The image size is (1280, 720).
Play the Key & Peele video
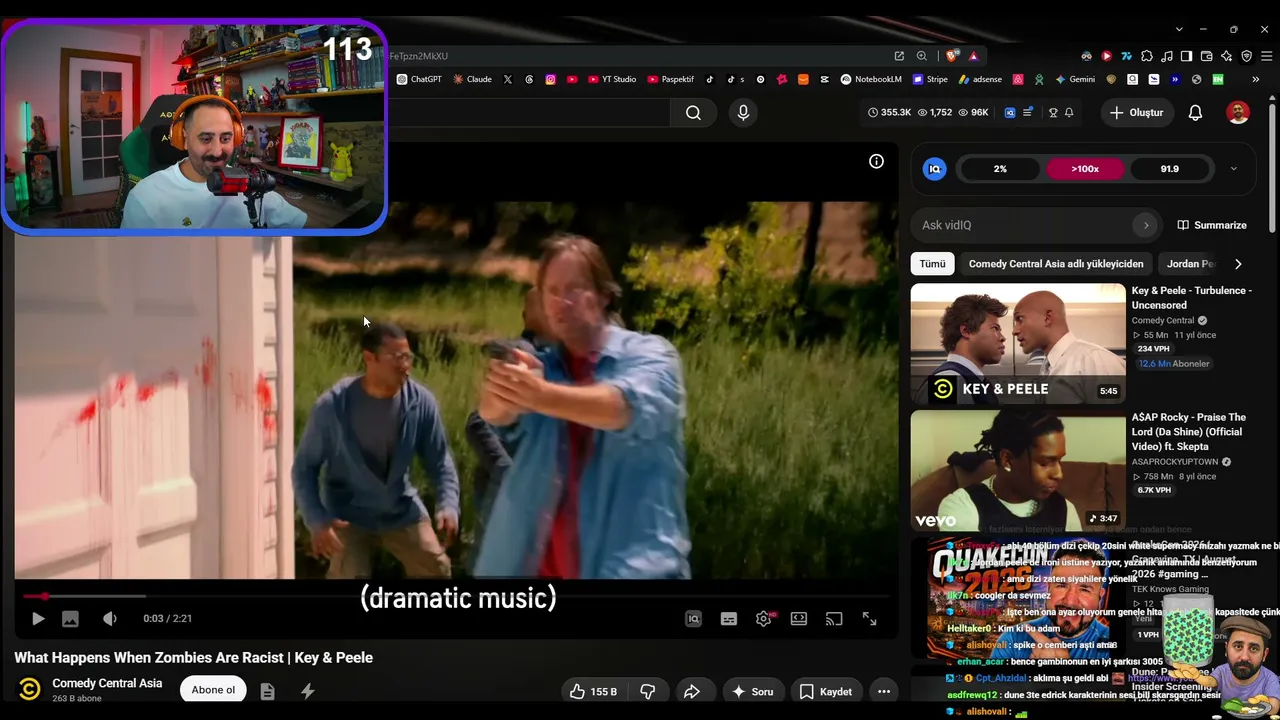38,619
